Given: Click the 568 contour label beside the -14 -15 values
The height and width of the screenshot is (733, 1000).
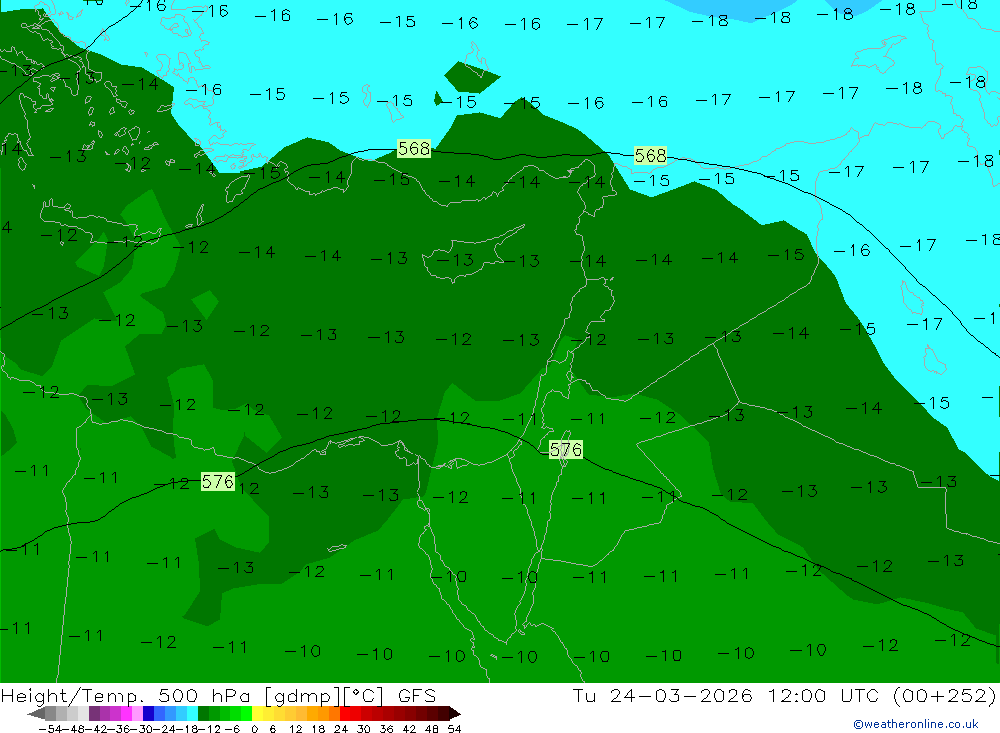Looking at the screenshot, I should click(x=414, y=149).
